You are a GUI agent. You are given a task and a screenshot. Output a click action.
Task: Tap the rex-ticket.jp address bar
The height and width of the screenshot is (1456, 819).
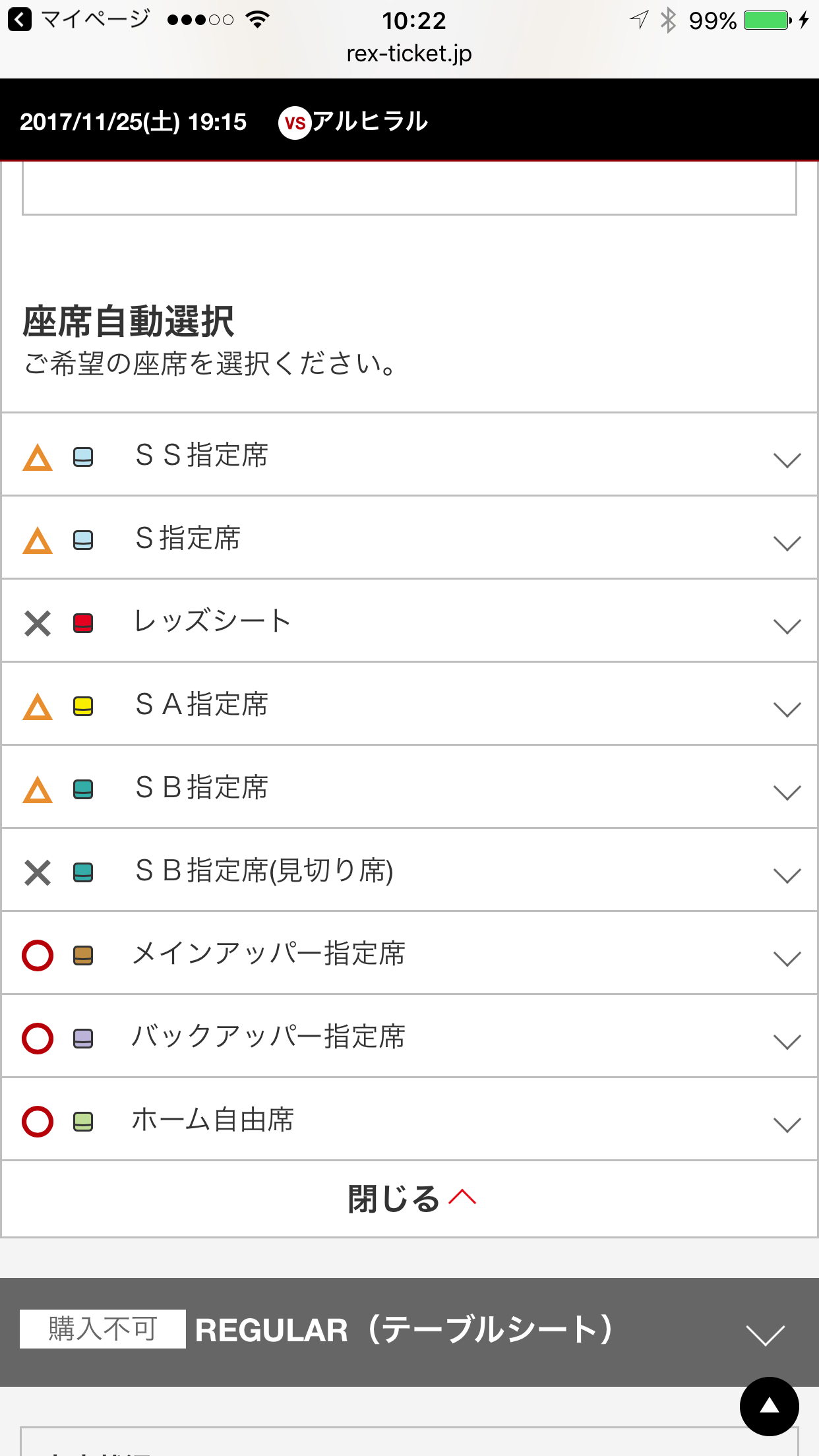tap(409, 54)
